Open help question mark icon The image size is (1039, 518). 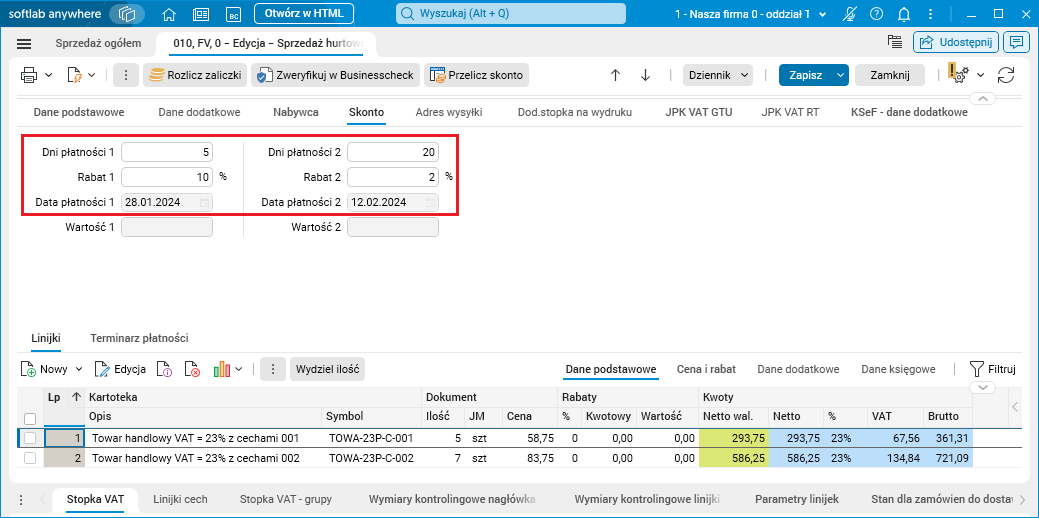pos(877,14)
